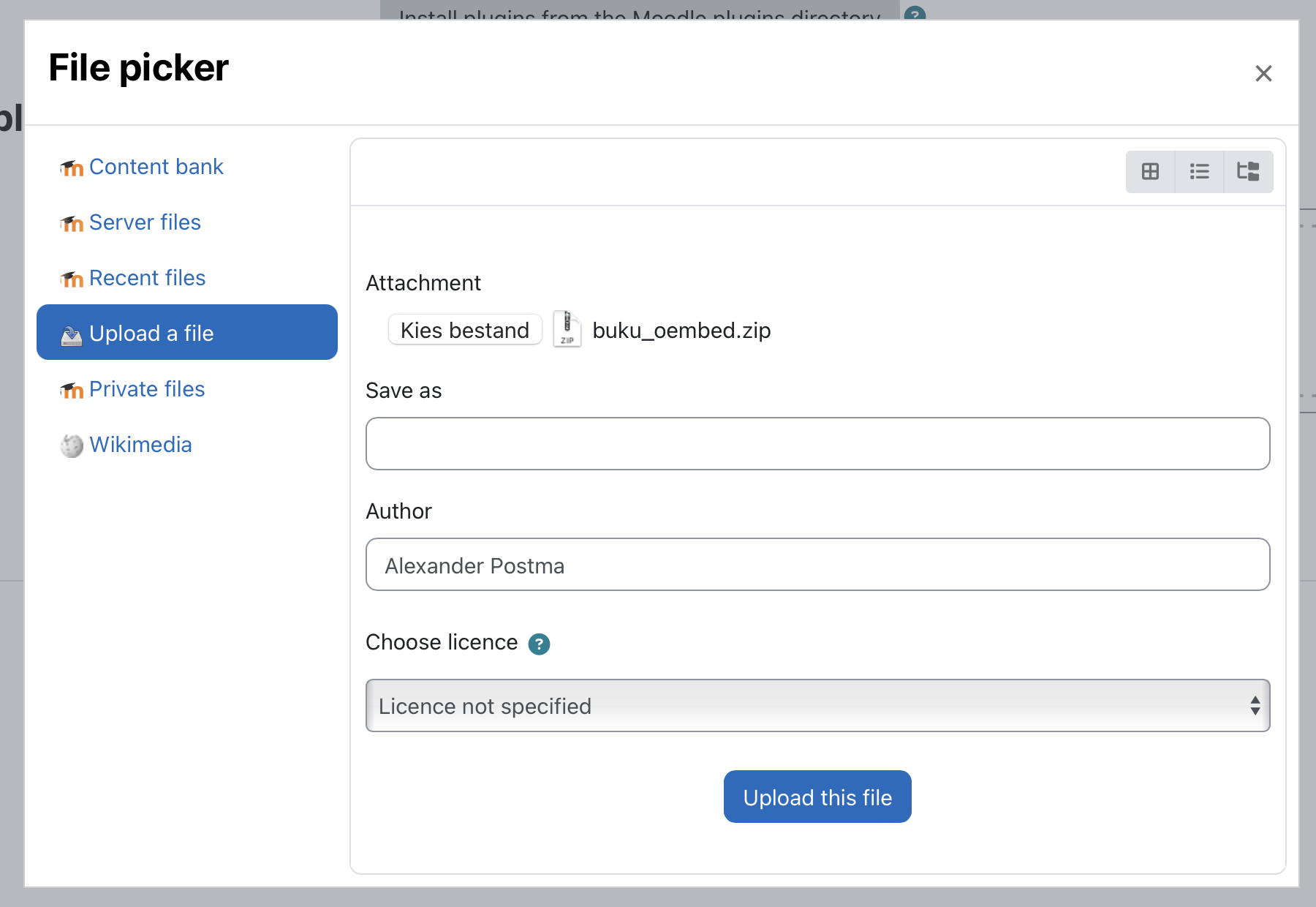Open the Content bank tab
This screenshot has width=1316, height=907.
[x=156, y=168]
